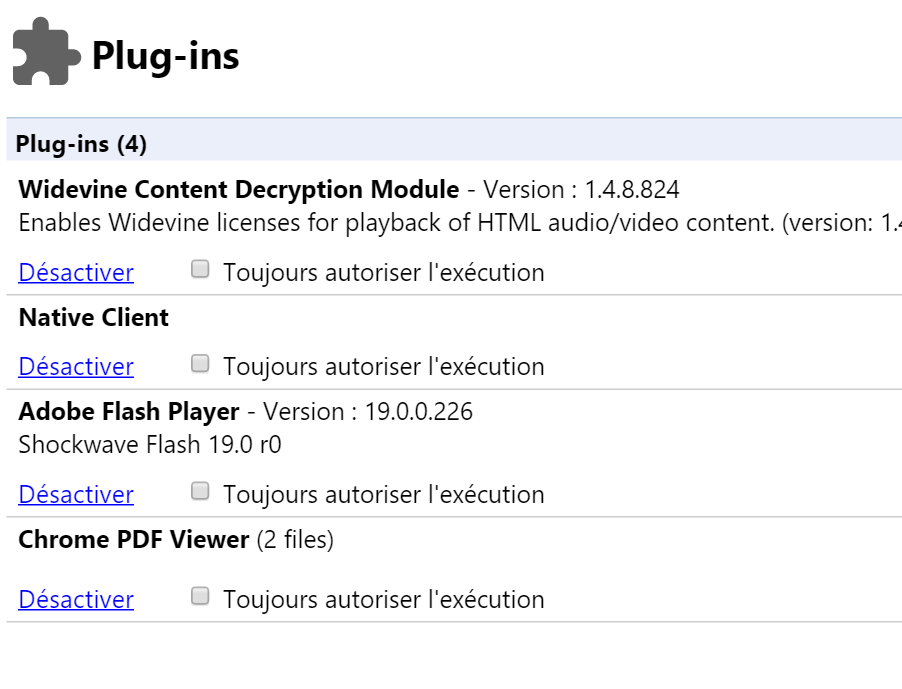Screen dimensions: 902x689
Task: Click the Widevine Content Decryption Module title
Action: 239,190
